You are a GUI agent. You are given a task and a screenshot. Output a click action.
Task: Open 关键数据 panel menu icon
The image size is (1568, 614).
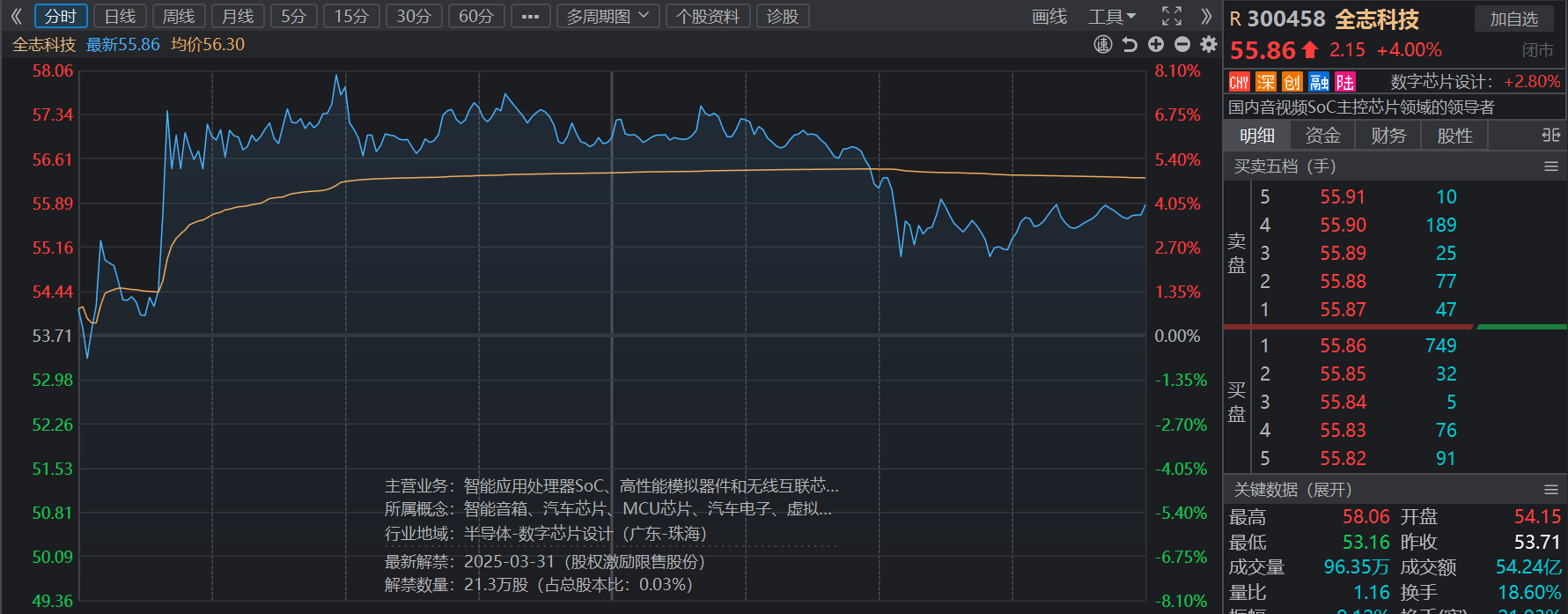click(1551, 490)
